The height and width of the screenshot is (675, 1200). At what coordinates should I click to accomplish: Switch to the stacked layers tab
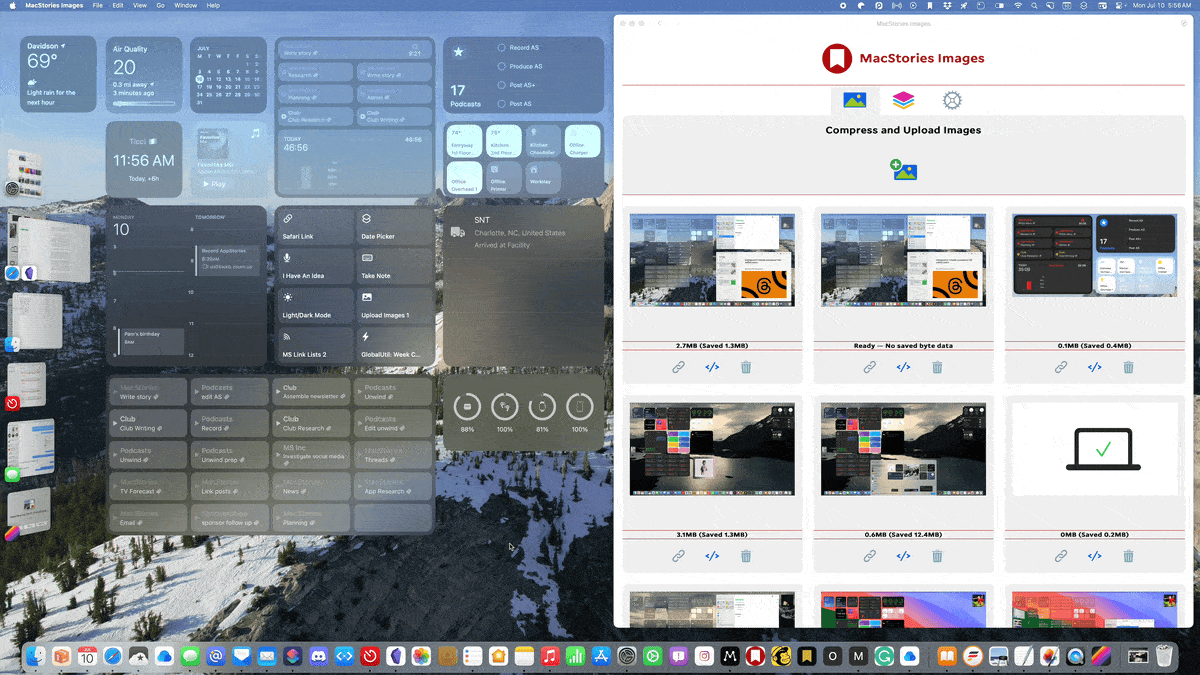pyautogui.click(x=903, y=100)
